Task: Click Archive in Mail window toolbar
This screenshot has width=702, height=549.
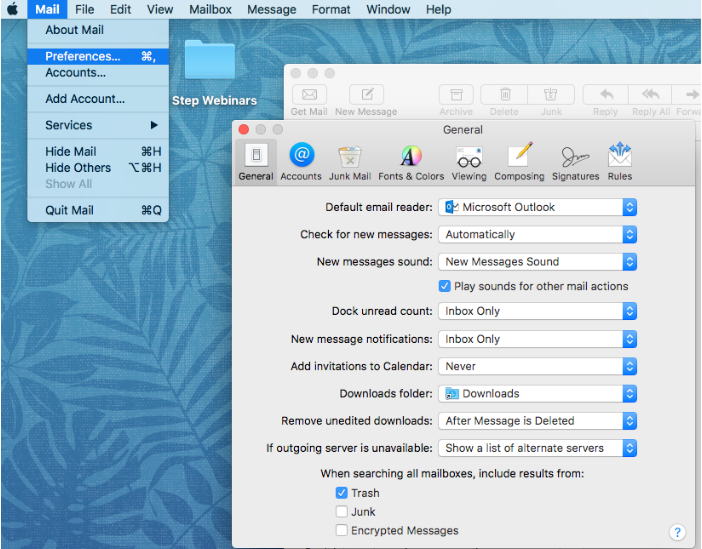Action: [x=456, y=101]
